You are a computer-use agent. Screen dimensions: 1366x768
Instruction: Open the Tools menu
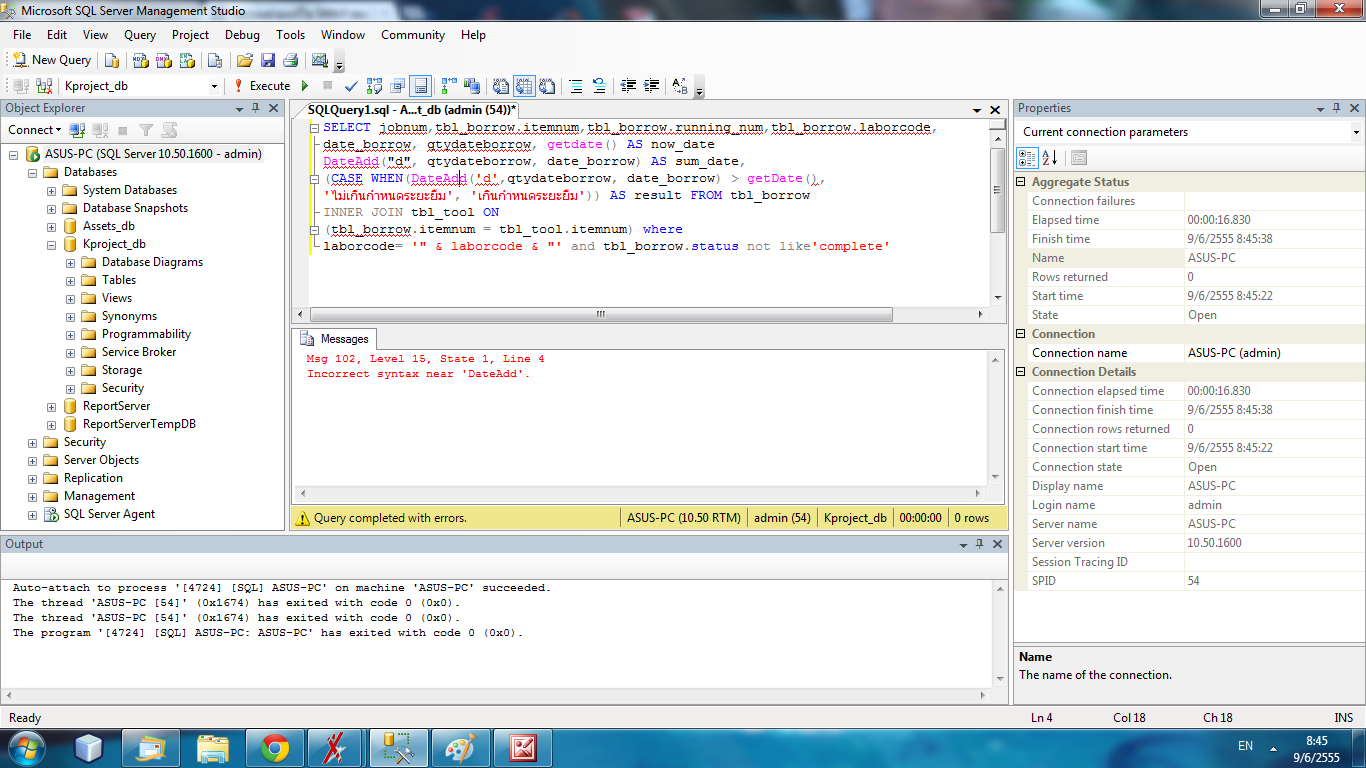(x=291, y=35)
